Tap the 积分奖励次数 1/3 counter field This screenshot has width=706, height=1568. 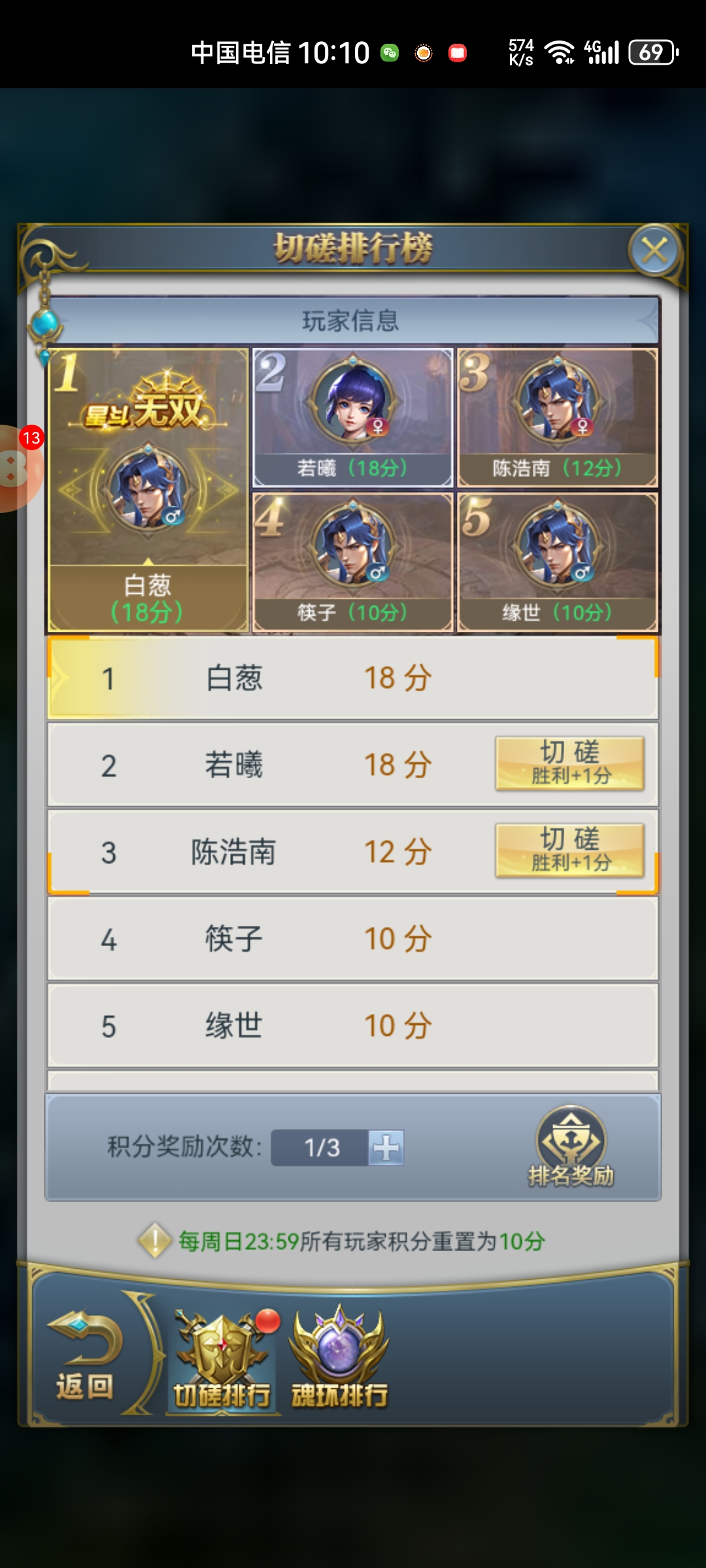(320, 1148)
